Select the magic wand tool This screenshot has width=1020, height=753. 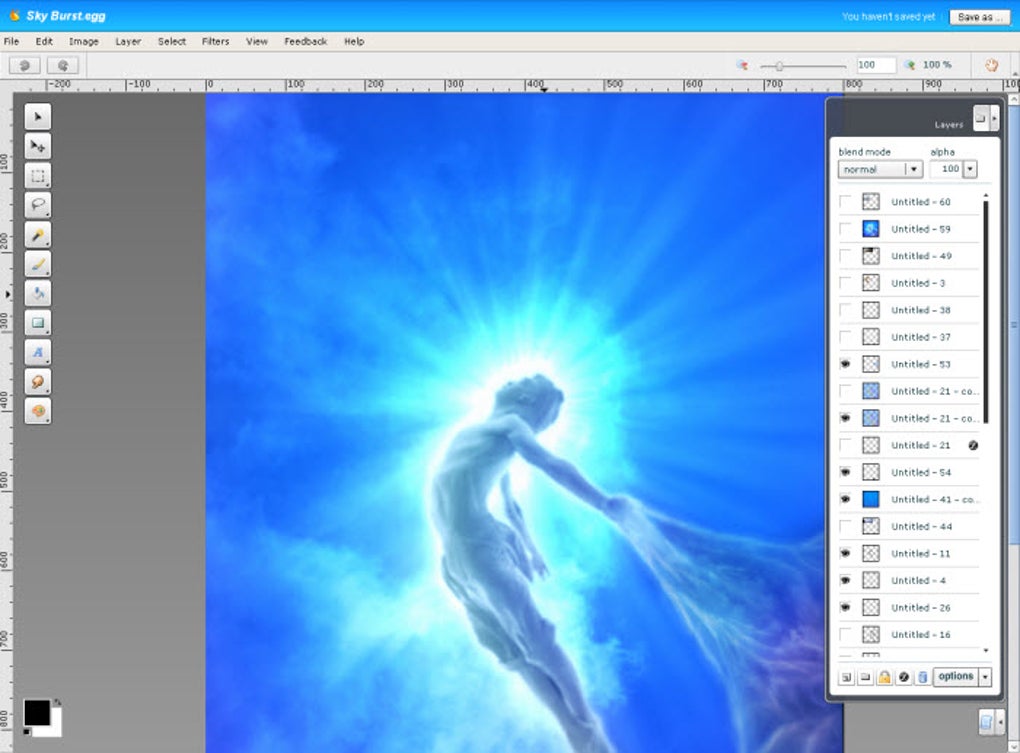(x=37, y=236)
